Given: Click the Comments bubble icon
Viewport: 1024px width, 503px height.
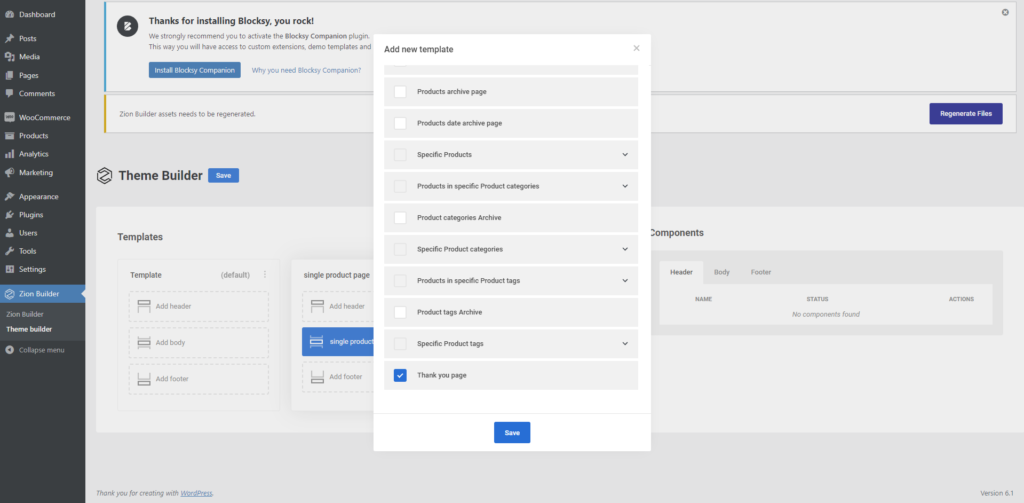Looking at the screenshot, I should click(x=9, y=93).
